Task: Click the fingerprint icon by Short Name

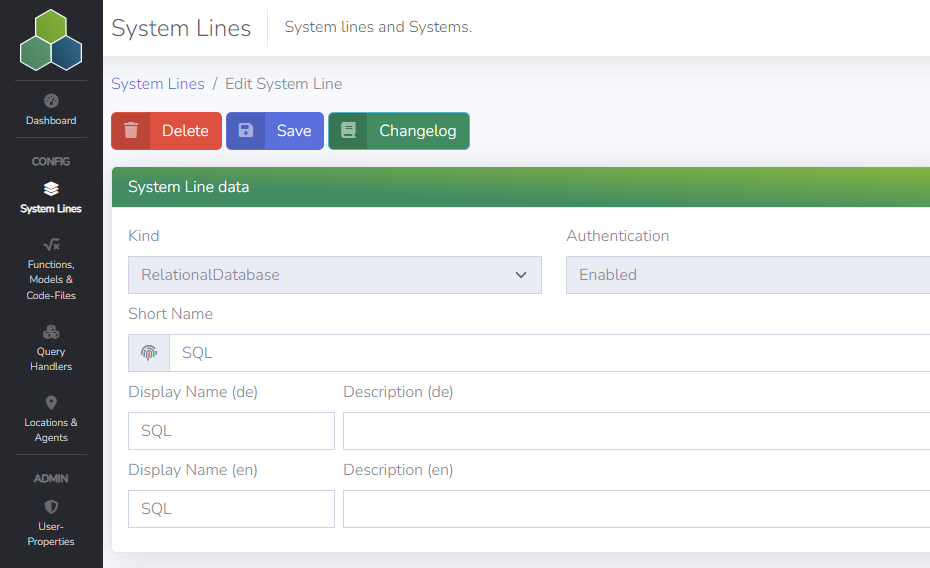Action: click(x=149, y=353)
